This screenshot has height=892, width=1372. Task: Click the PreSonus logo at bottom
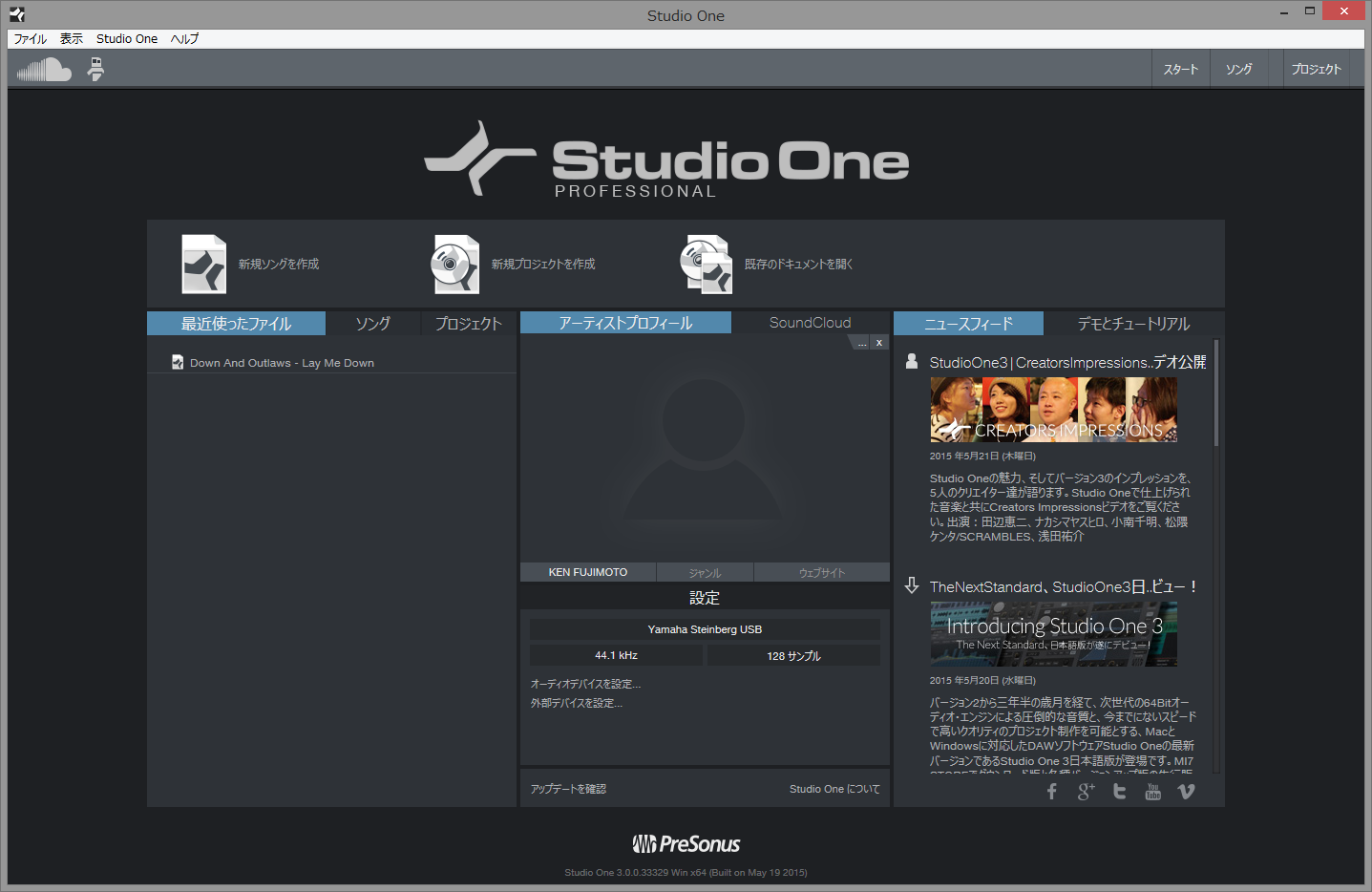686,844
